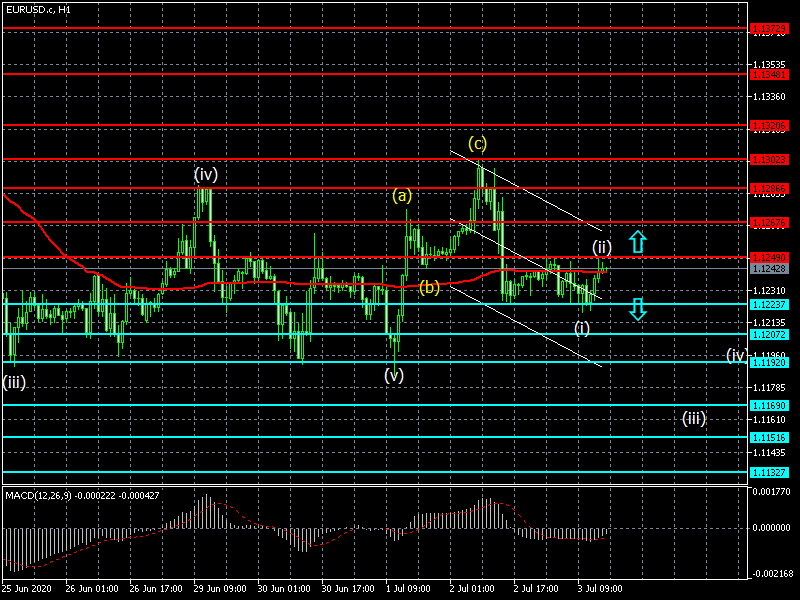Click the 1.11610 price scale value
Image resolution: width=800 pixels, height=600 pixels.
tap(769, 420)
